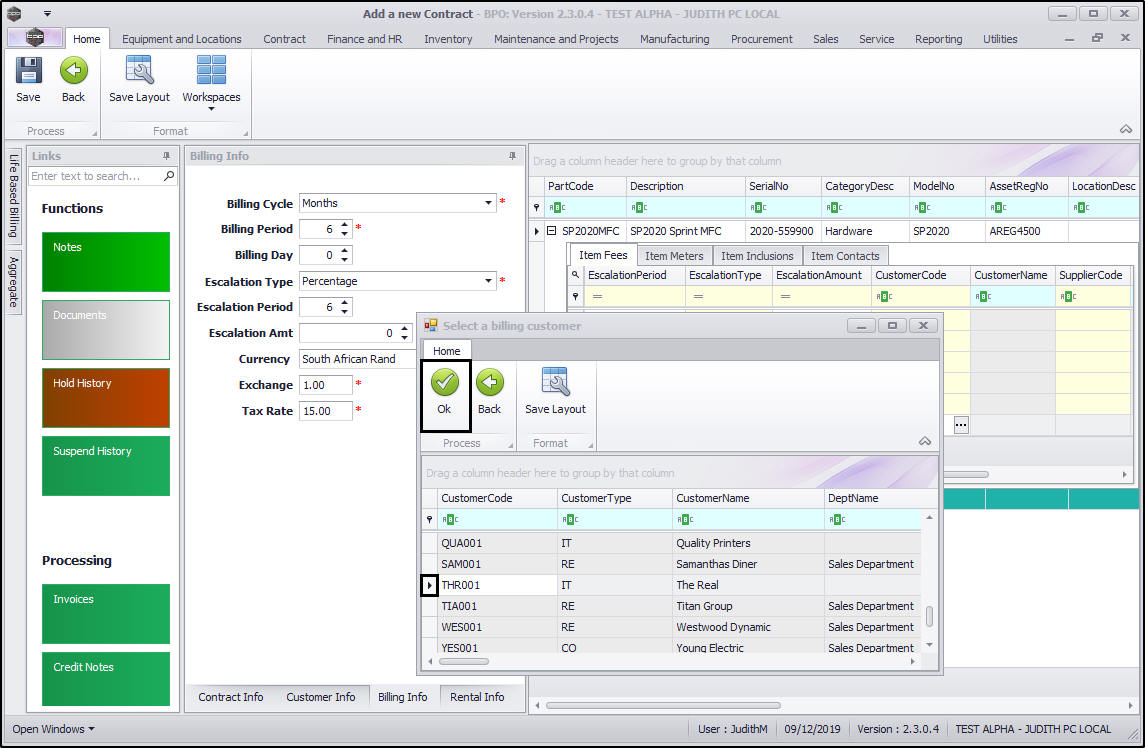Viewport: 1145px width, 748px height.
Task: Click the search magnifier in Links panel
Action: pyautogui.click(x=169, y=176)
